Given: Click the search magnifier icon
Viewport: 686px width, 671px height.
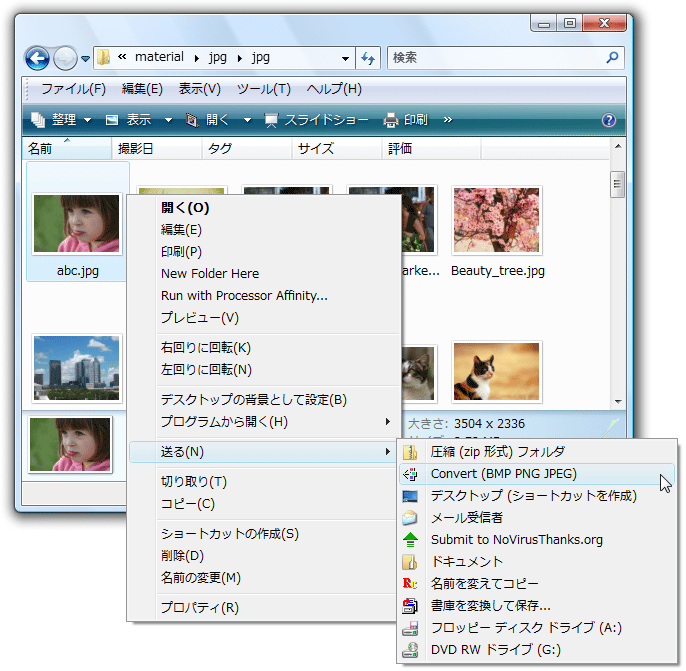Looking at the screenshot, I should click(x=612, y=57).
